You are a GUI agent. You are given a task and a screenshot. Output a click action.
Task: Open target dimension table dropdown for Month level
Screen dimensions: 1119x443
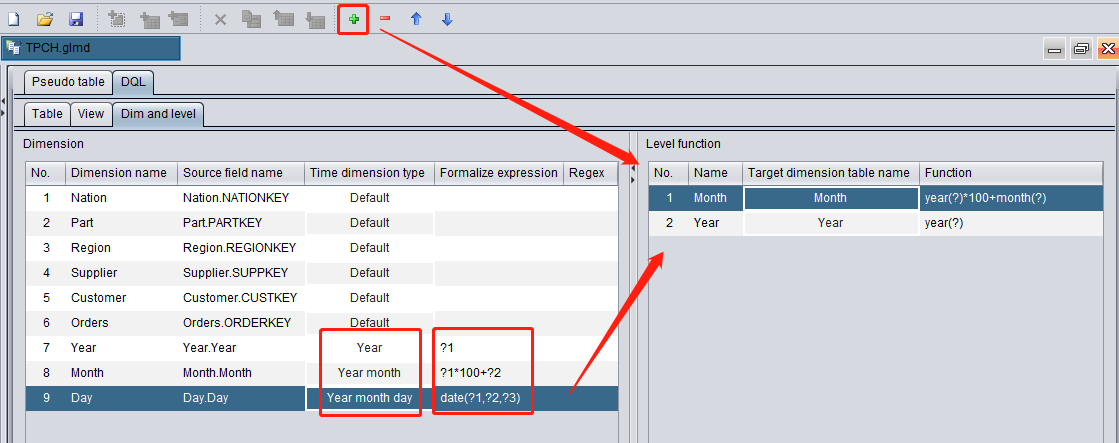tap(831, 198)
